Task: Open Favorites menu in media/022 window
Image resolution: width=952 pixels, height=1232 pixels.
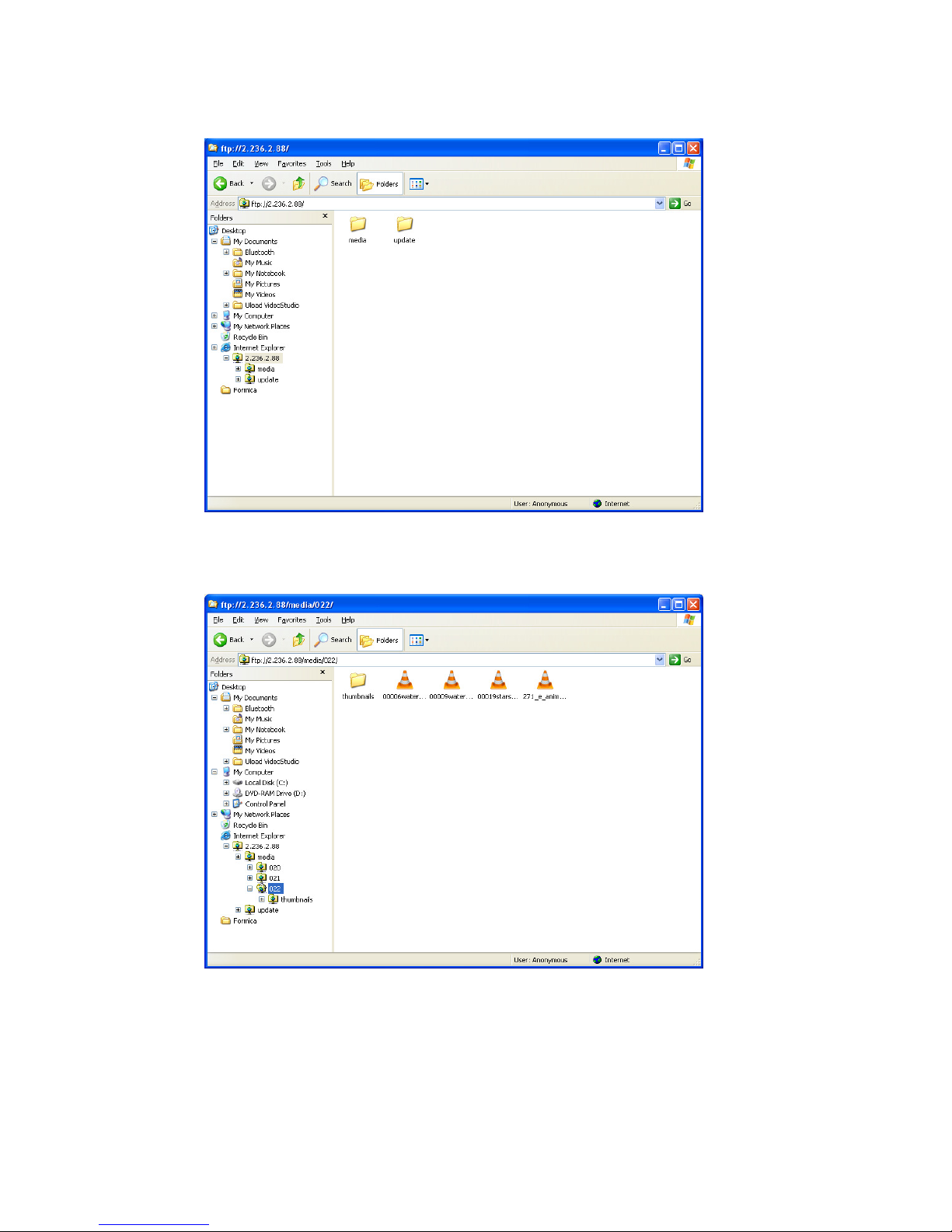Action: (291, 619)
